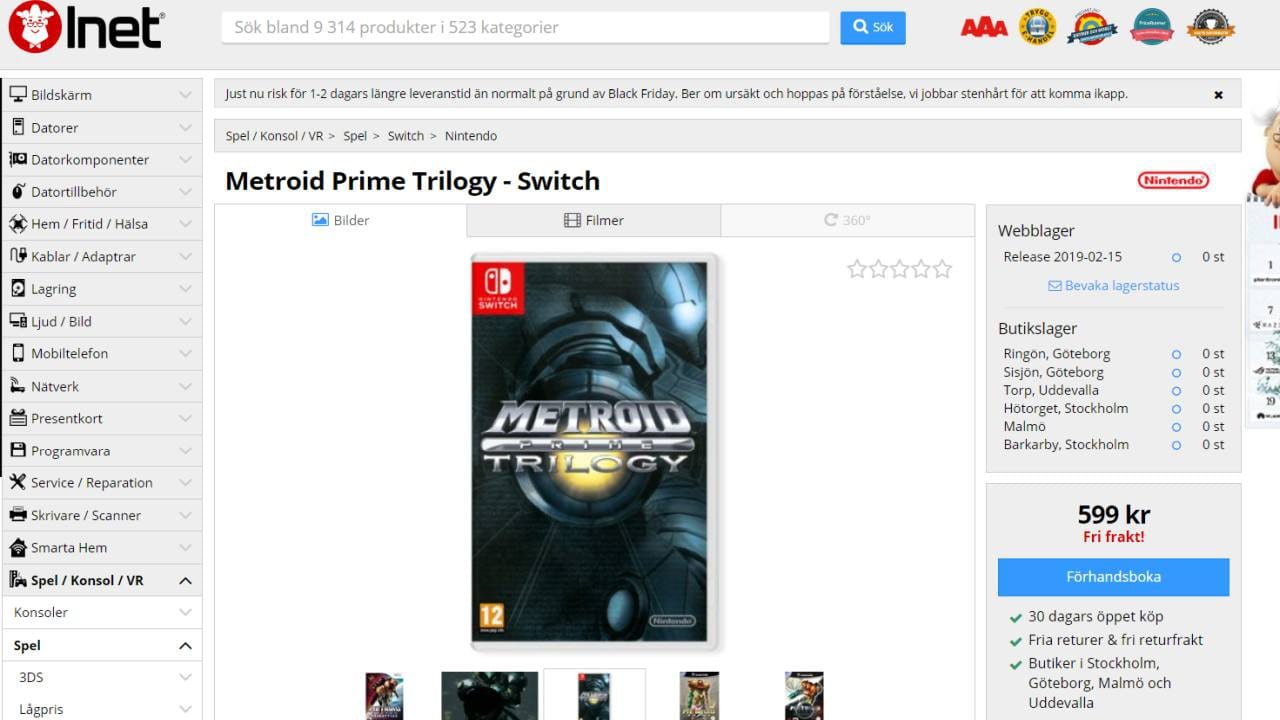Viewport: 1280px width, 720px height.
Task: Click the Smarta Hem house icon
Action: click(x=18, y=547)
